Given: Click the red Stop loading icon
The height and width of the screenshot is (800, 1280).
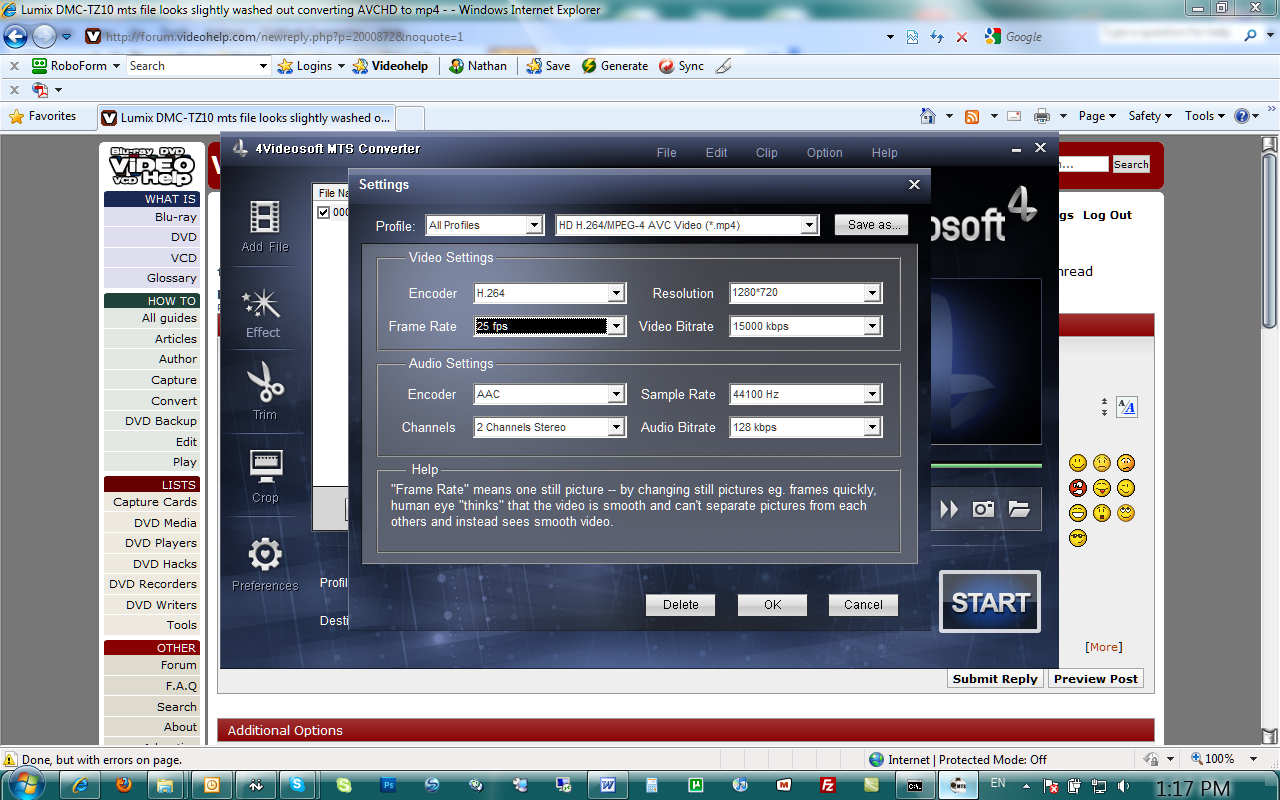Looking at the screenshot, I should coord(962,37).
